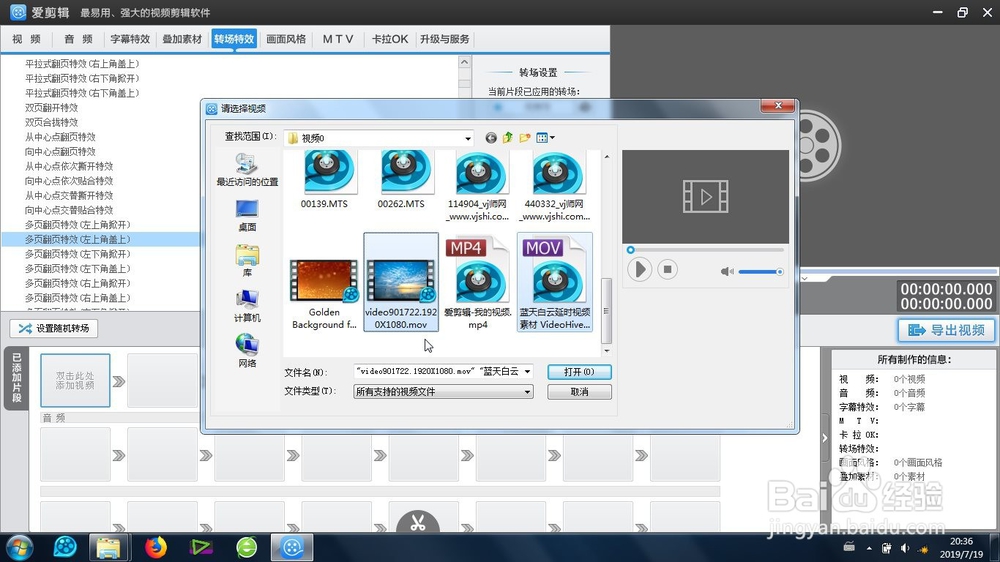The image size is (1000, 562).
Task: Click transition list scroll-up arrow
Action: [464, 63]
